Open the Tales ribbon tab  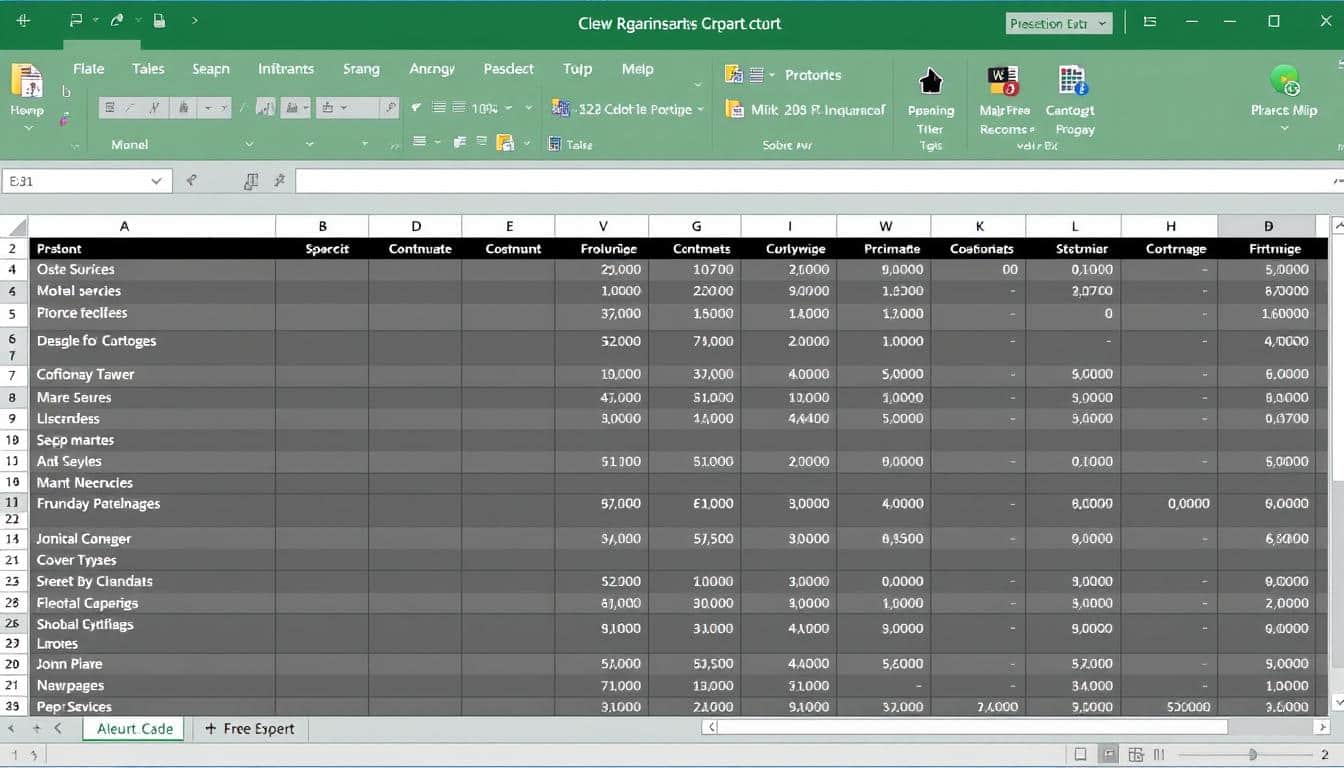click(x=148, y=69)
